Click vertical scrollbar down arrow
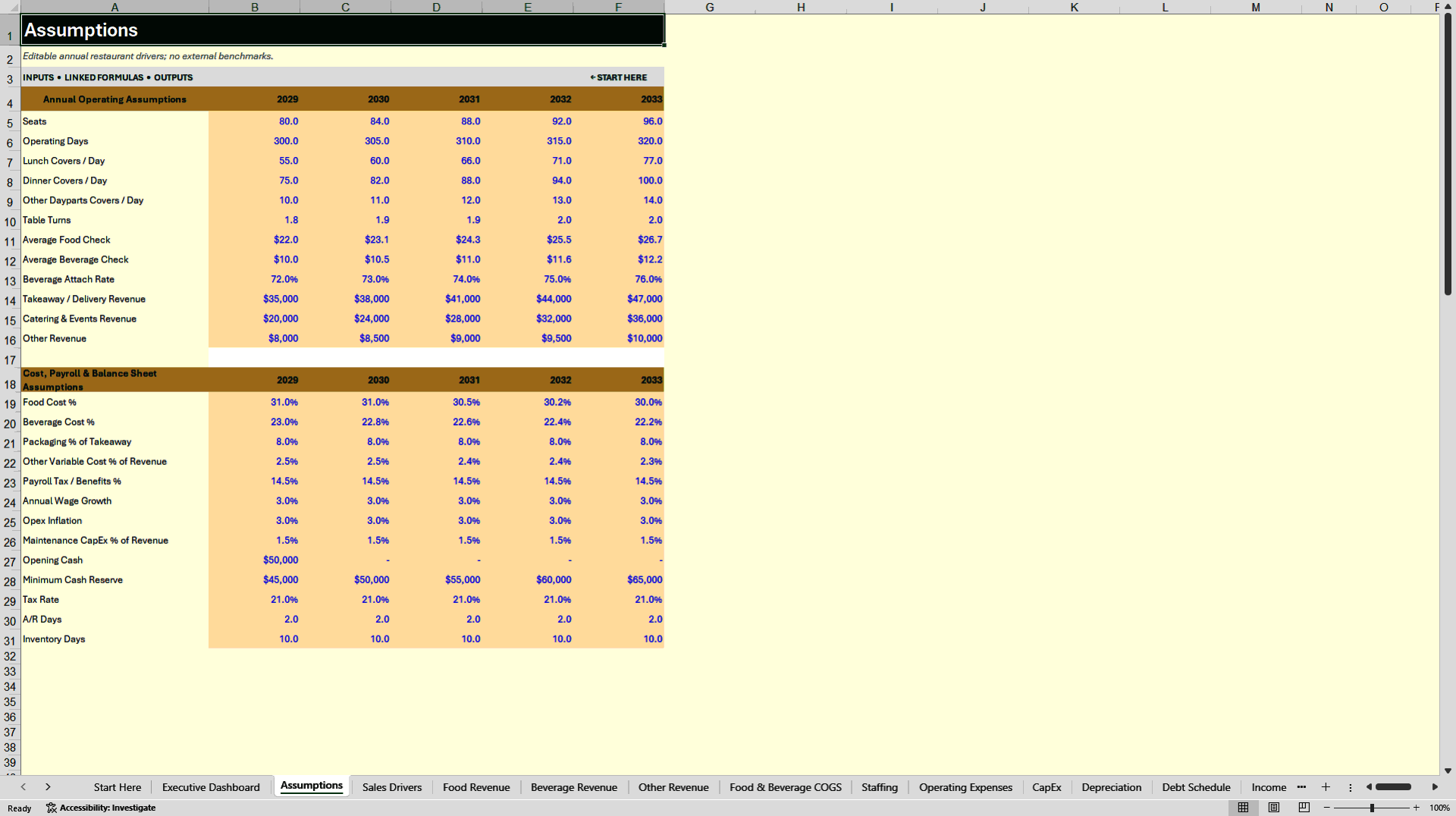This screenshot has width=1456, height=816. tap(1448, 770)
